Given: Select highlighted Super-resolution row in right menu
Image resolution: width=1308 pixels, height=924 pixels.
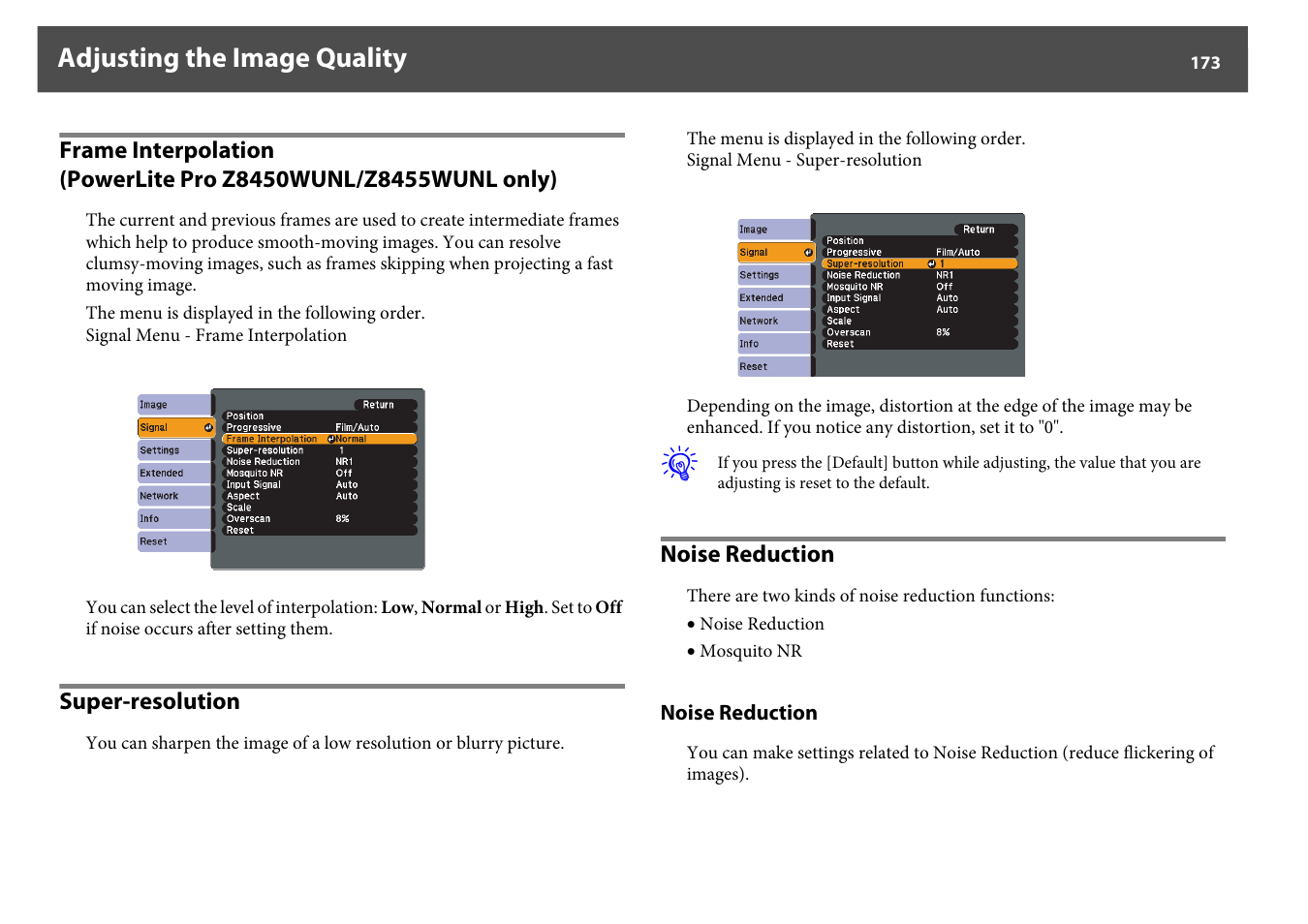Looking at the screenshot, I should tap(919, 263).
